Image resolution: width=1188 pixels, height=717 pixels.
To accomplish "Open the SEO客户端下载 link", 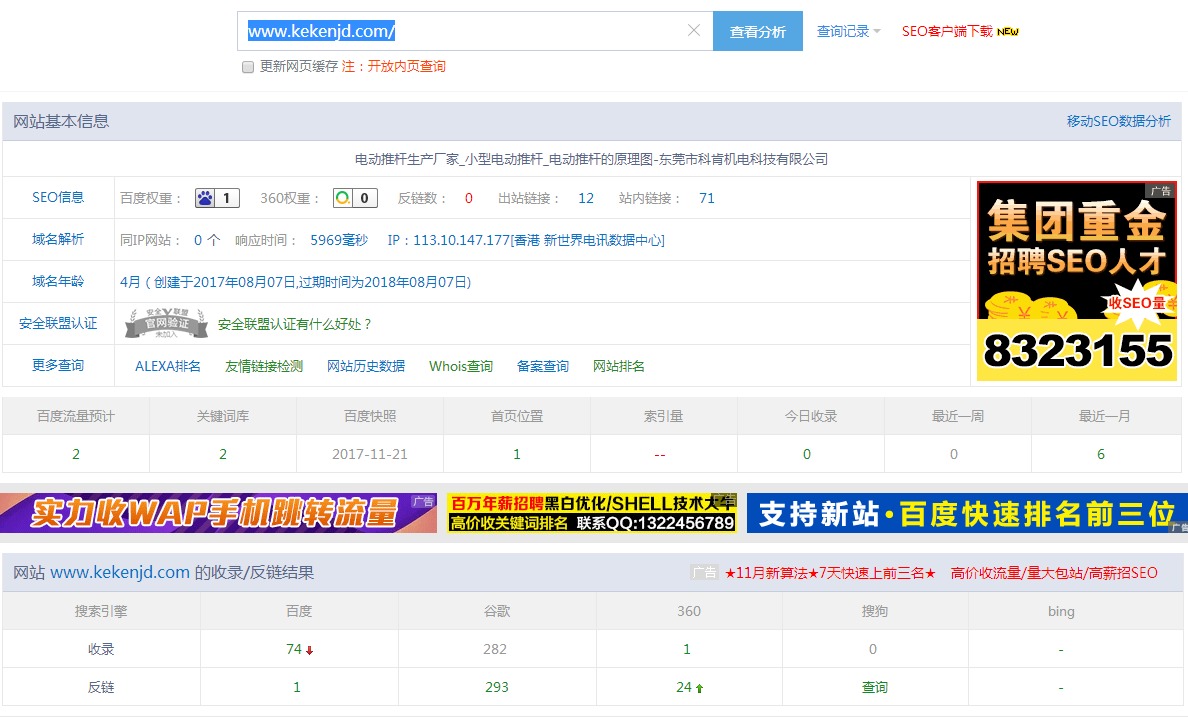I will click(947, 31).
